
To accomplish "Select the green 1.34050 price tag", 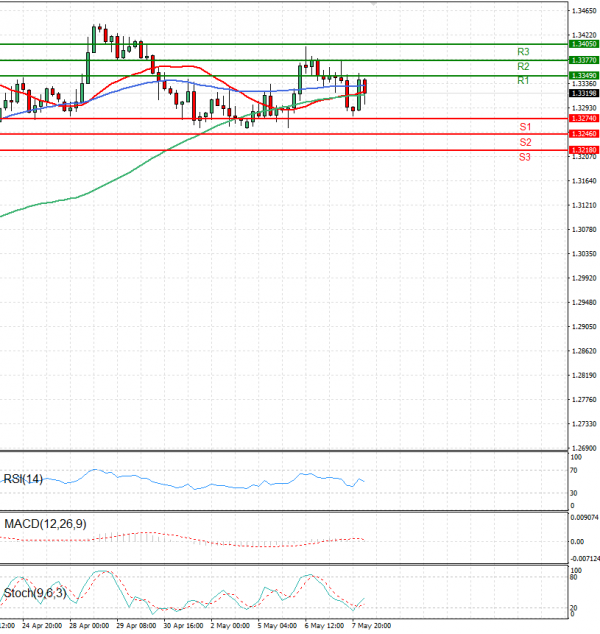I will pyautogui.click(x=583, y=44).
